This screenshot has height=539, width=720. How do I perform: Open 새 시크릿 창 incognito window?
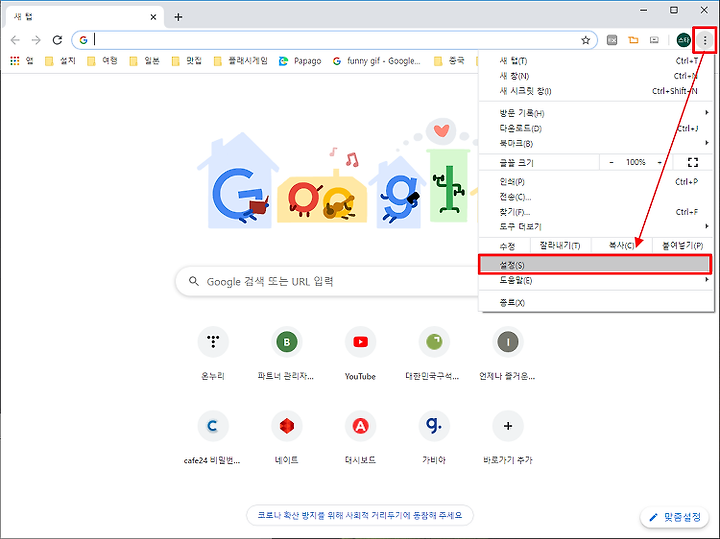pos(596,91)
